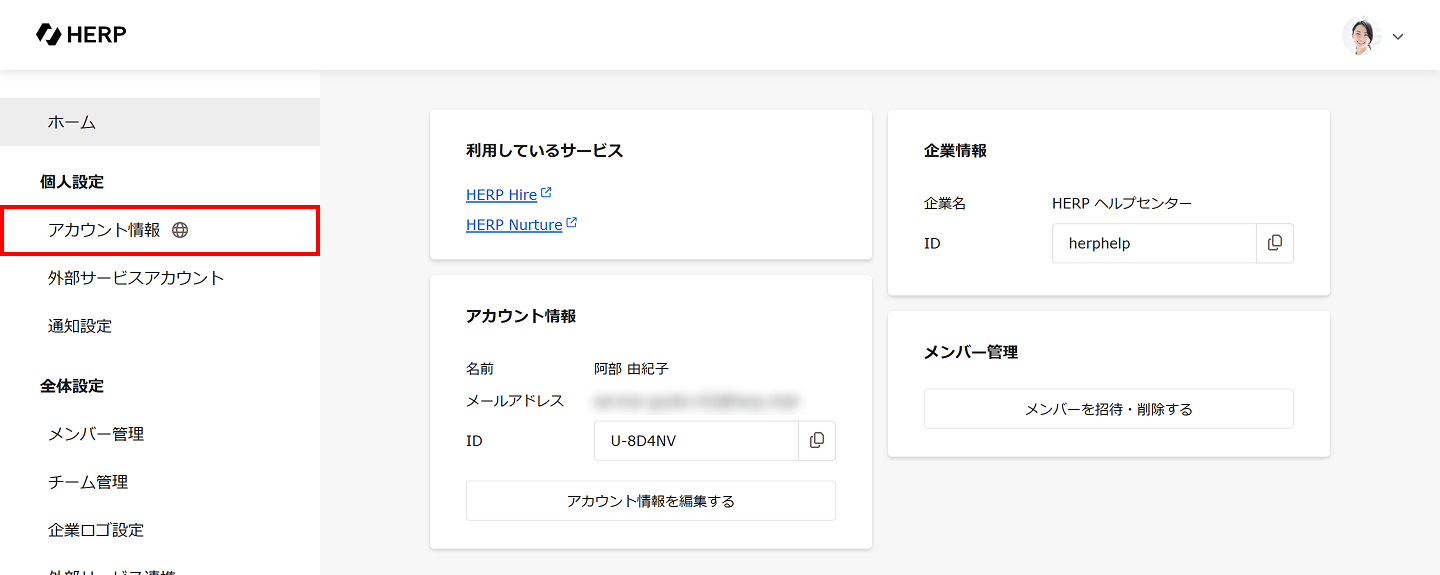Expand the account dropdown chevron
The height and width of the screenshot is (575, 1440).
(x=1398, y=37)
